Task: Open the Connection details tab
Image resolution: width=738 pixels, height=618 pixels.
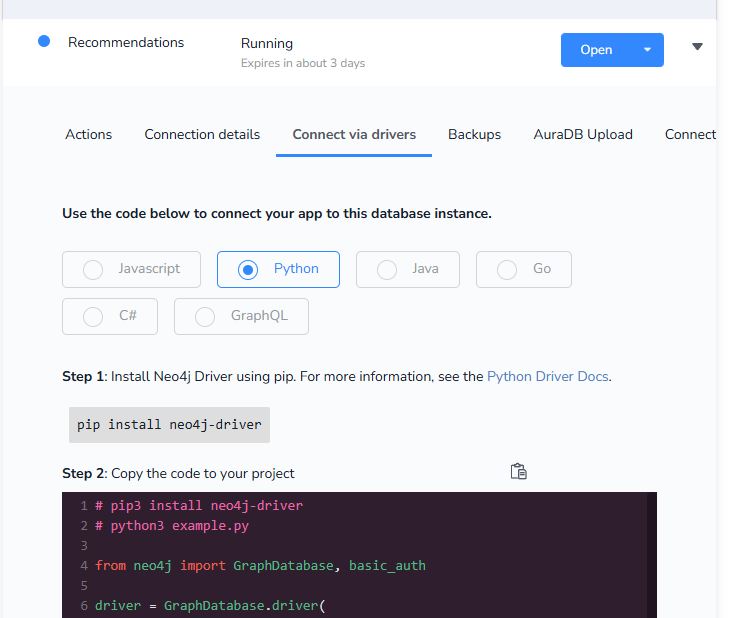Action: (202, 135)
